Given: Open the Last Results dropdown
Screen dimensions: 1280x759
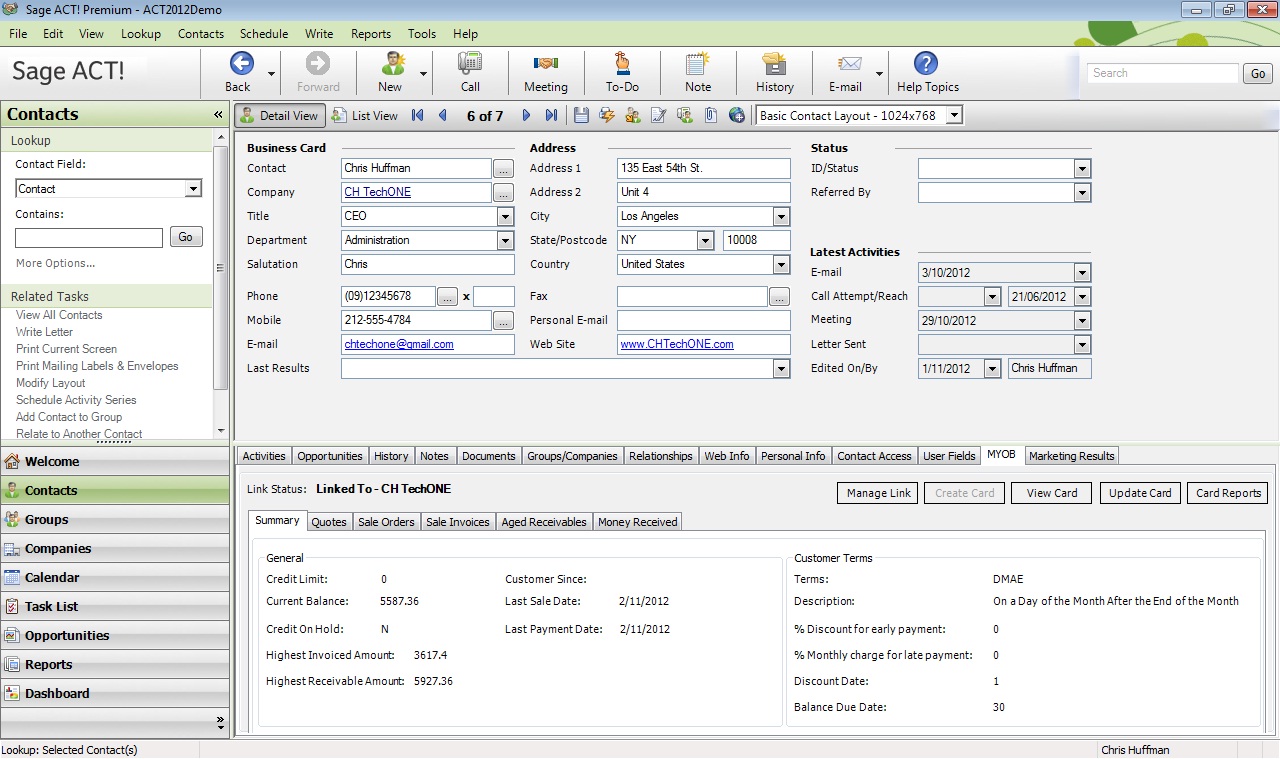Looking at the screenshot, I should coord(781,368).
